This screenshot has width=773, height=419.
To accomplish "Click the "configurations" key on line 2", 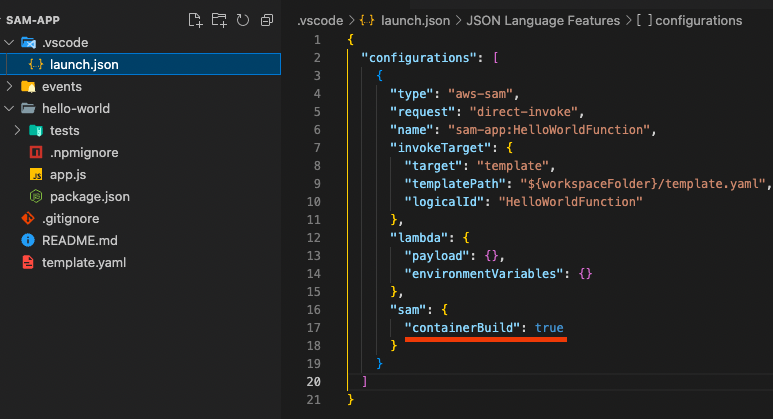I will coord(419,58).
